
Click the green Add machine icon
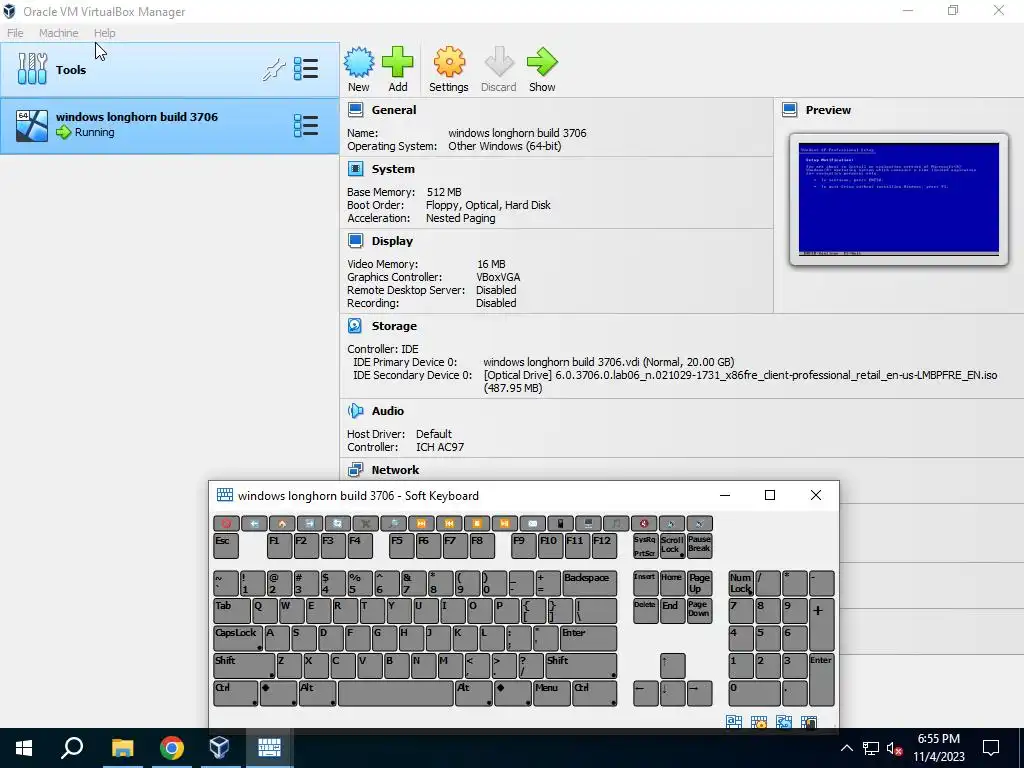point(398,69)
